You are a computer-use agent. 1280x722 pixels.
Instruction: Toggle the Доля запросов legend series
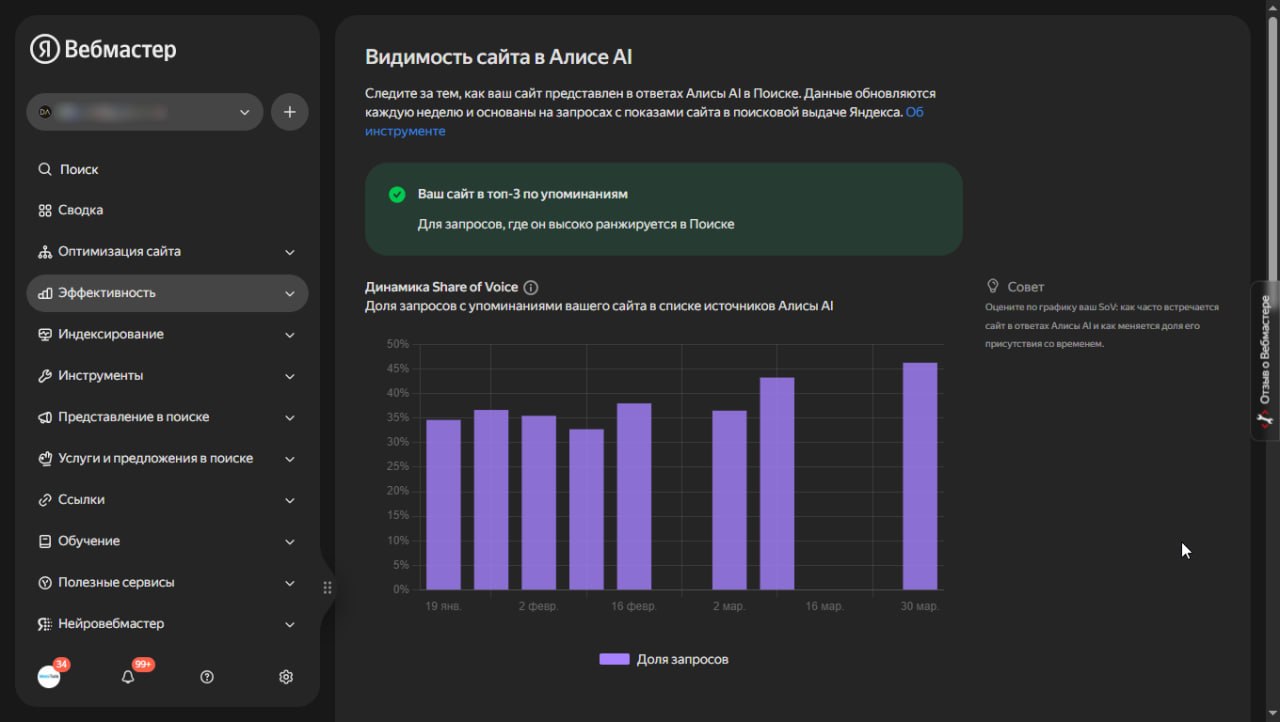(x=664, y=659)
